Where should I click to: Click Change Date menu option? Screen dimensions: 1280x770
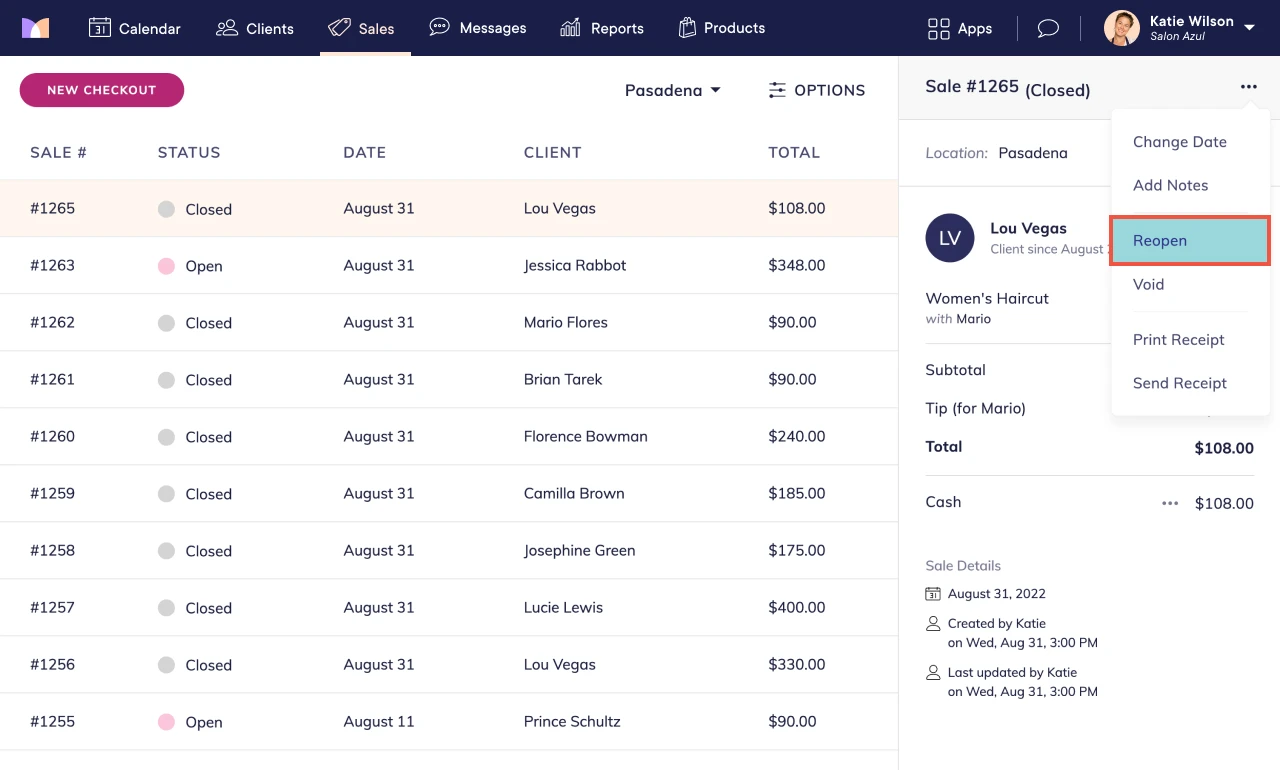tap(1180, 142)
